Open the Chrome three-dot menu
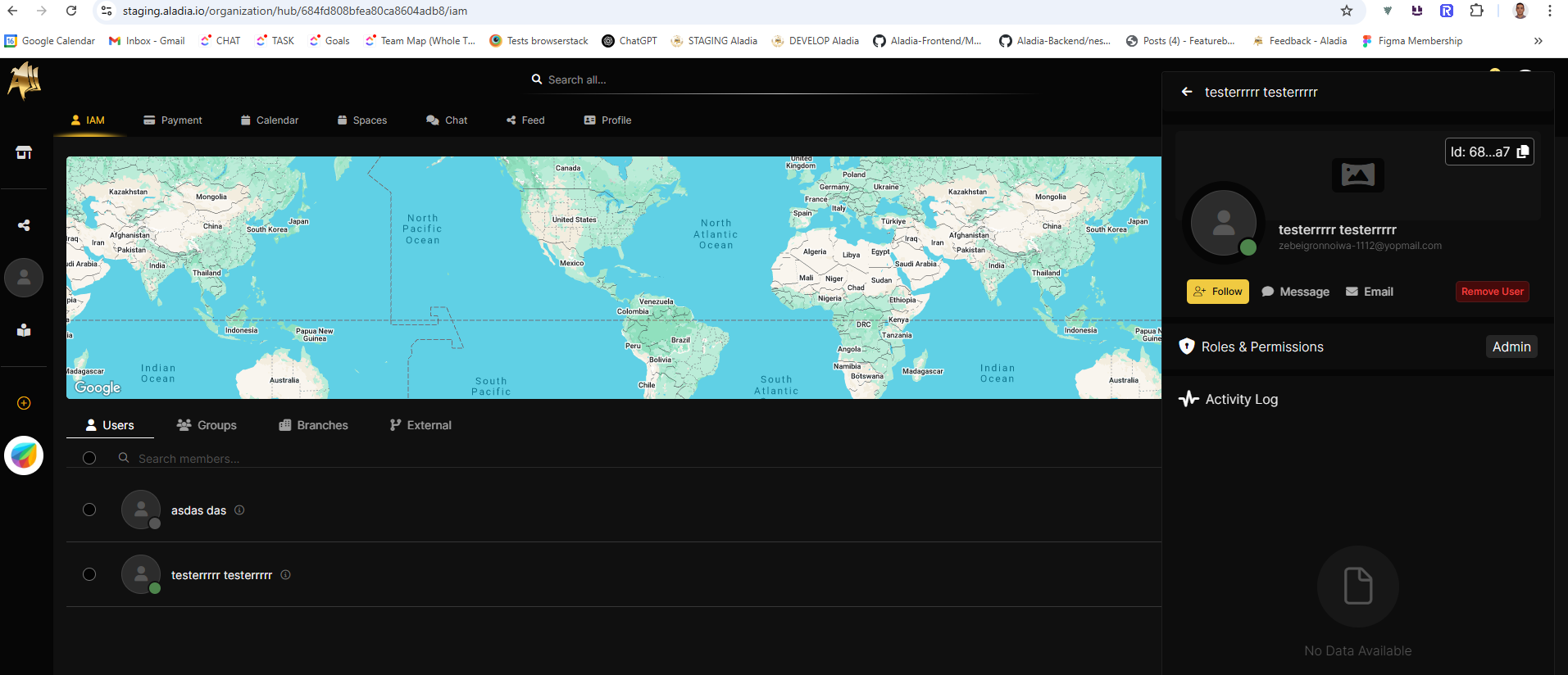This screenshot has height=675, width=1568. coord(1550,11)
